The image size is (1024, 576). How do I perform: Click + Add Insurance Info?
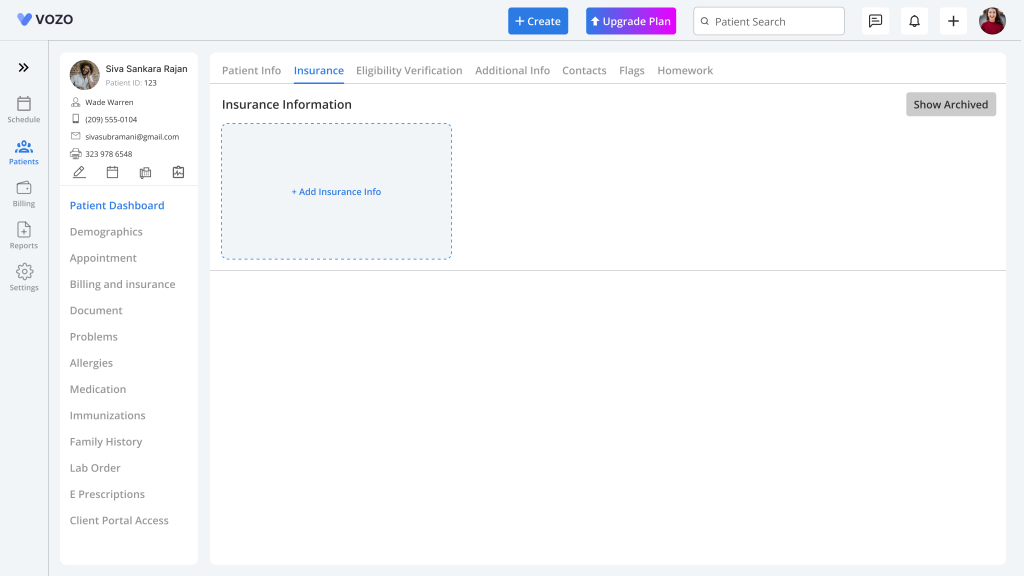click(336, 191)
